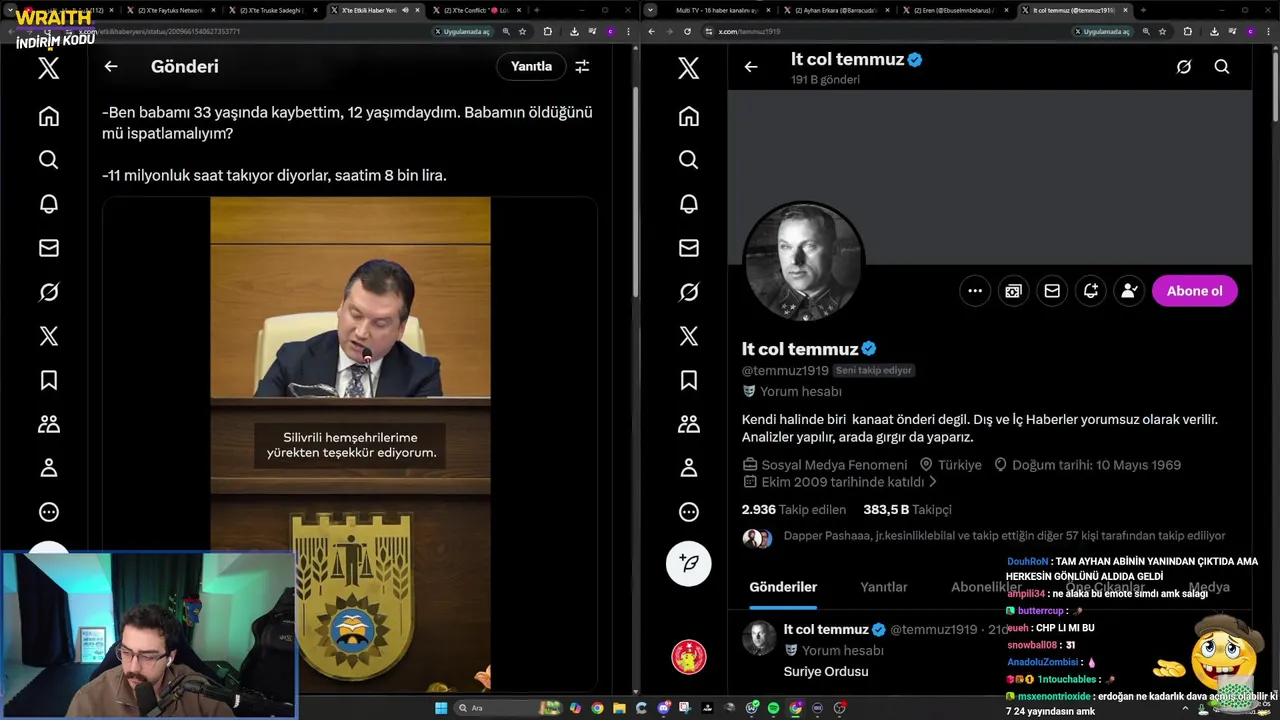Image resolution: width=1280 pixels, height=720 pixels.
Task: Open extensions puzzle icon in right browser
Action: click(x=1187, y=32)
